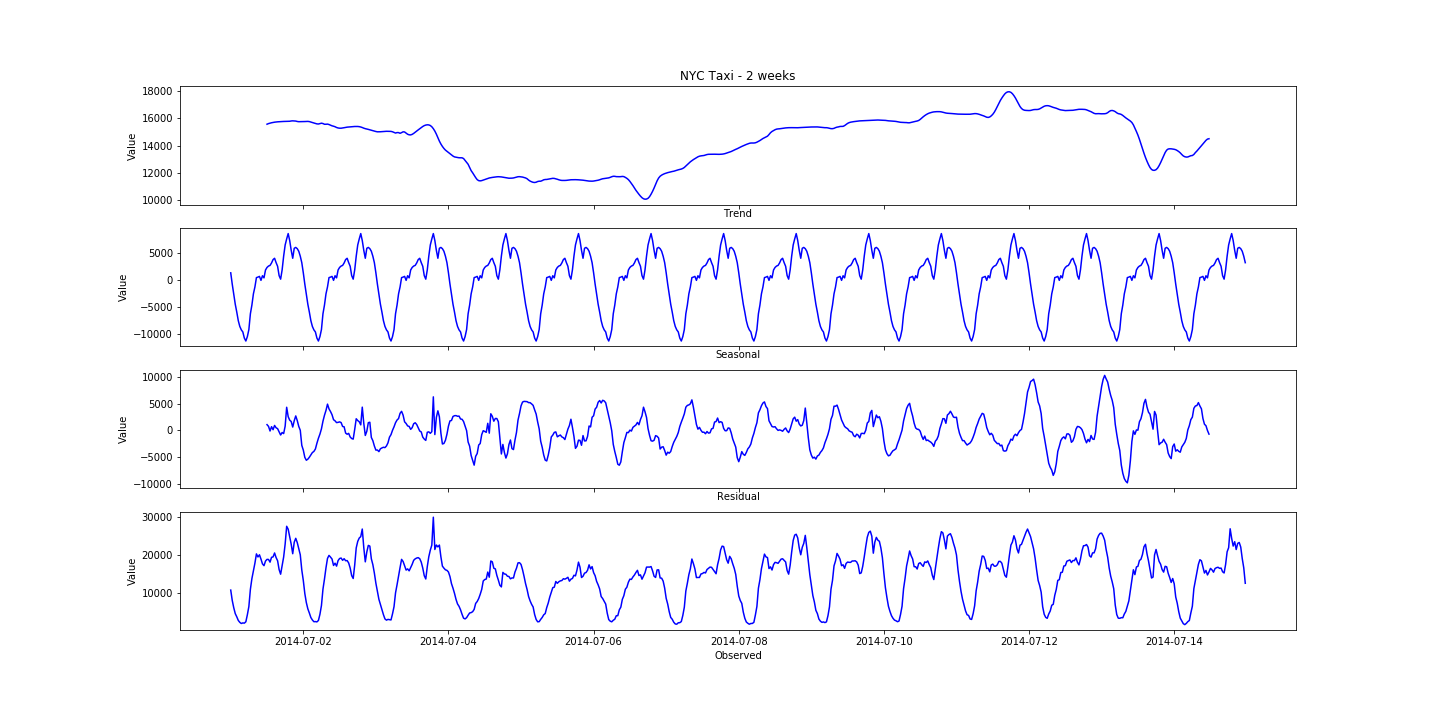The width and height of the screenshot is (1440, 720).
Task: Click the 'Observed' axis label at bottom
Action: coord(737,656)
